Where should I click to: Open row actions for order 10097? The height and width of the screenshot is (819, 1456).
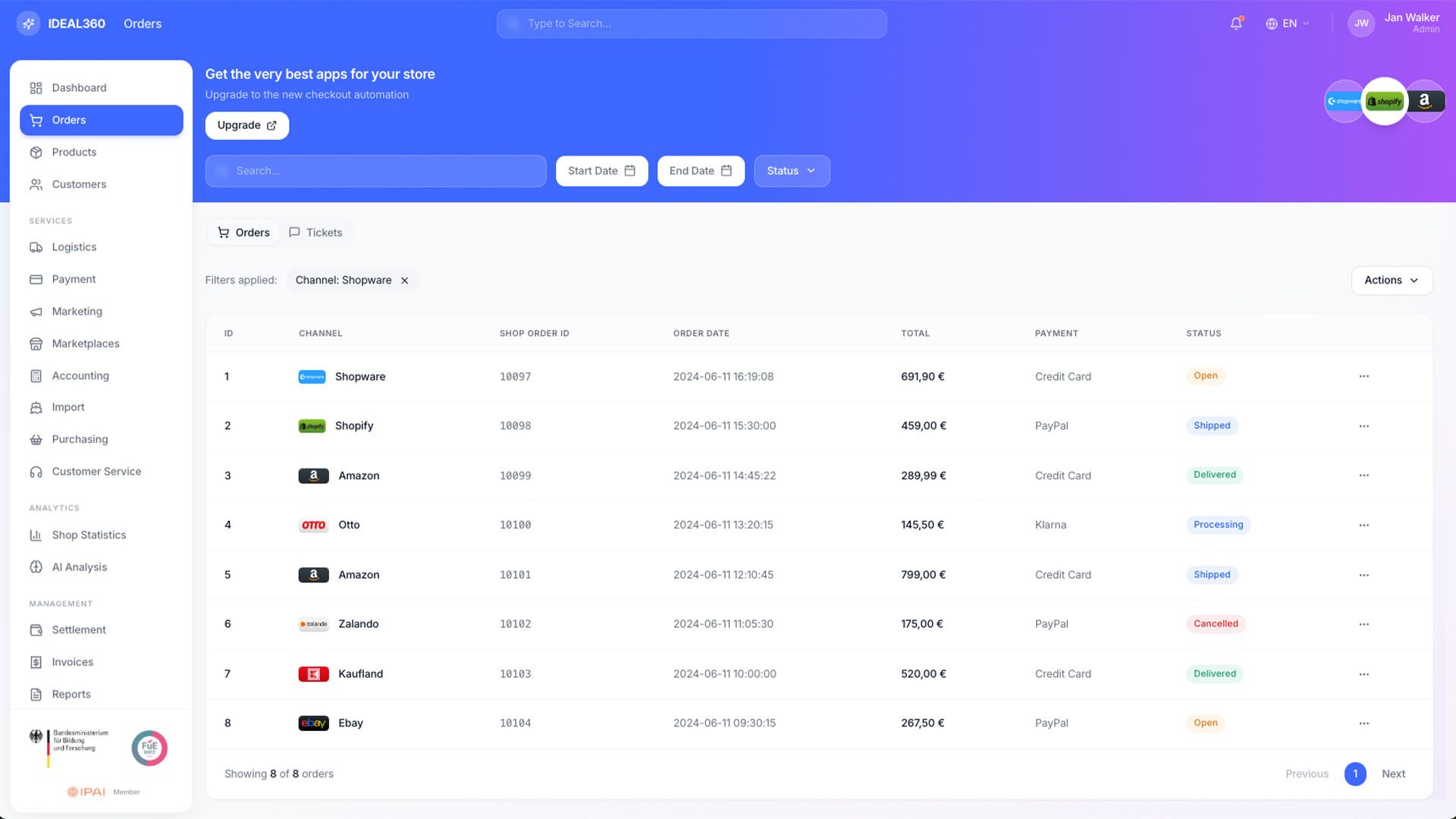click(x=1363, y=376)
